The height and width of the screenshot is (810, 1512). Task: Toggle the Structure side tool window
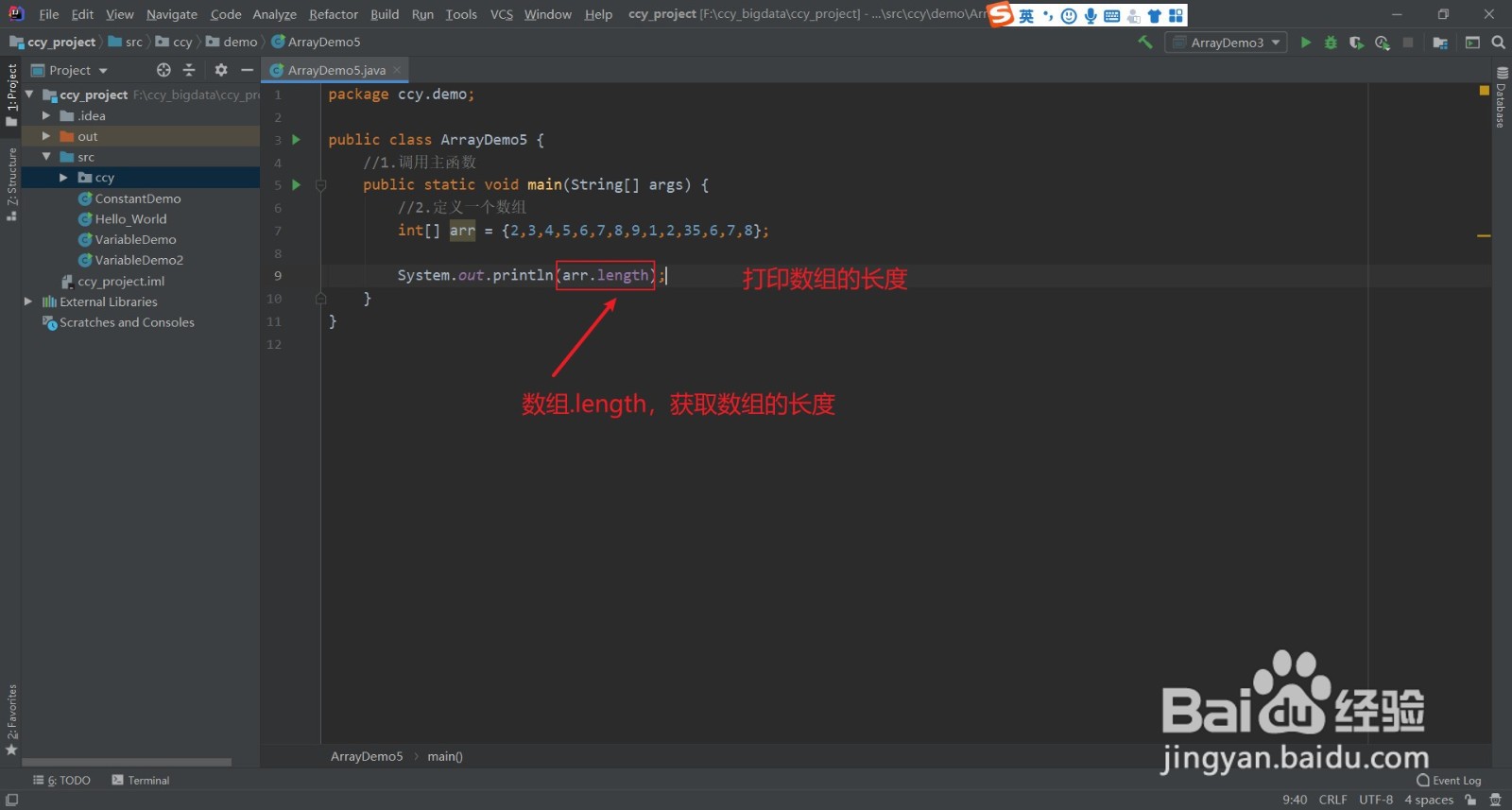point(11,184)
